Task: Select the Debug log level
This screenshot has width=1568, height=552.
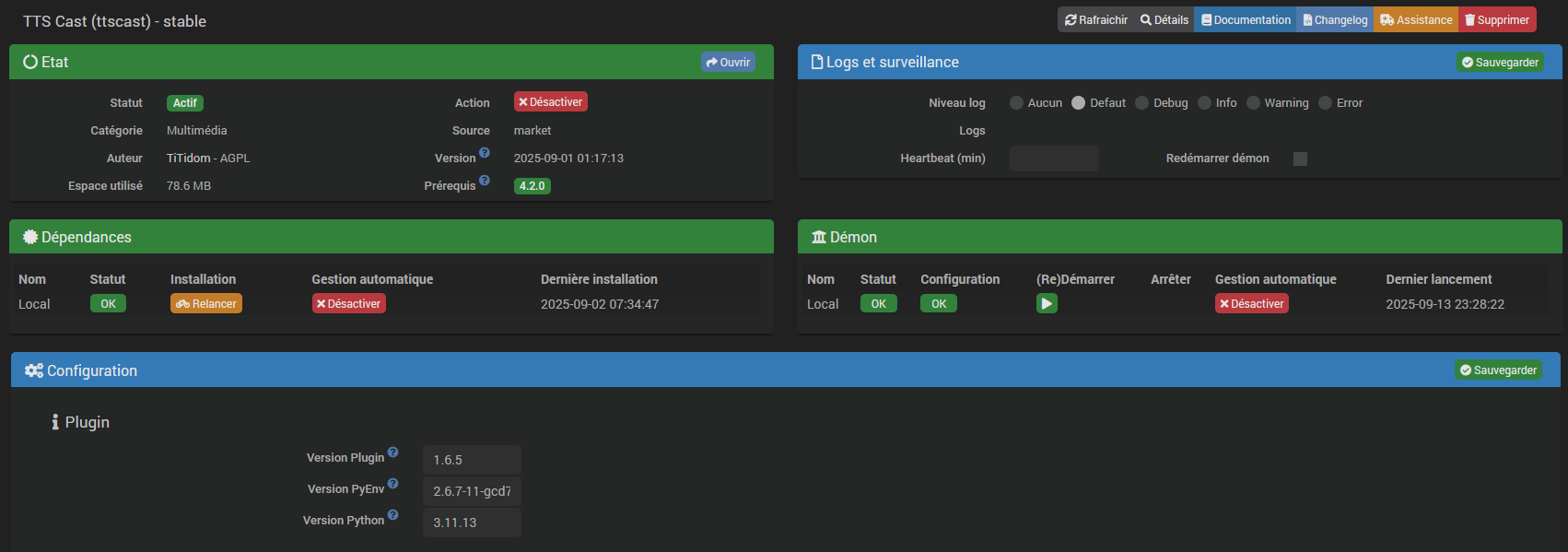Action: (1142, 103)
